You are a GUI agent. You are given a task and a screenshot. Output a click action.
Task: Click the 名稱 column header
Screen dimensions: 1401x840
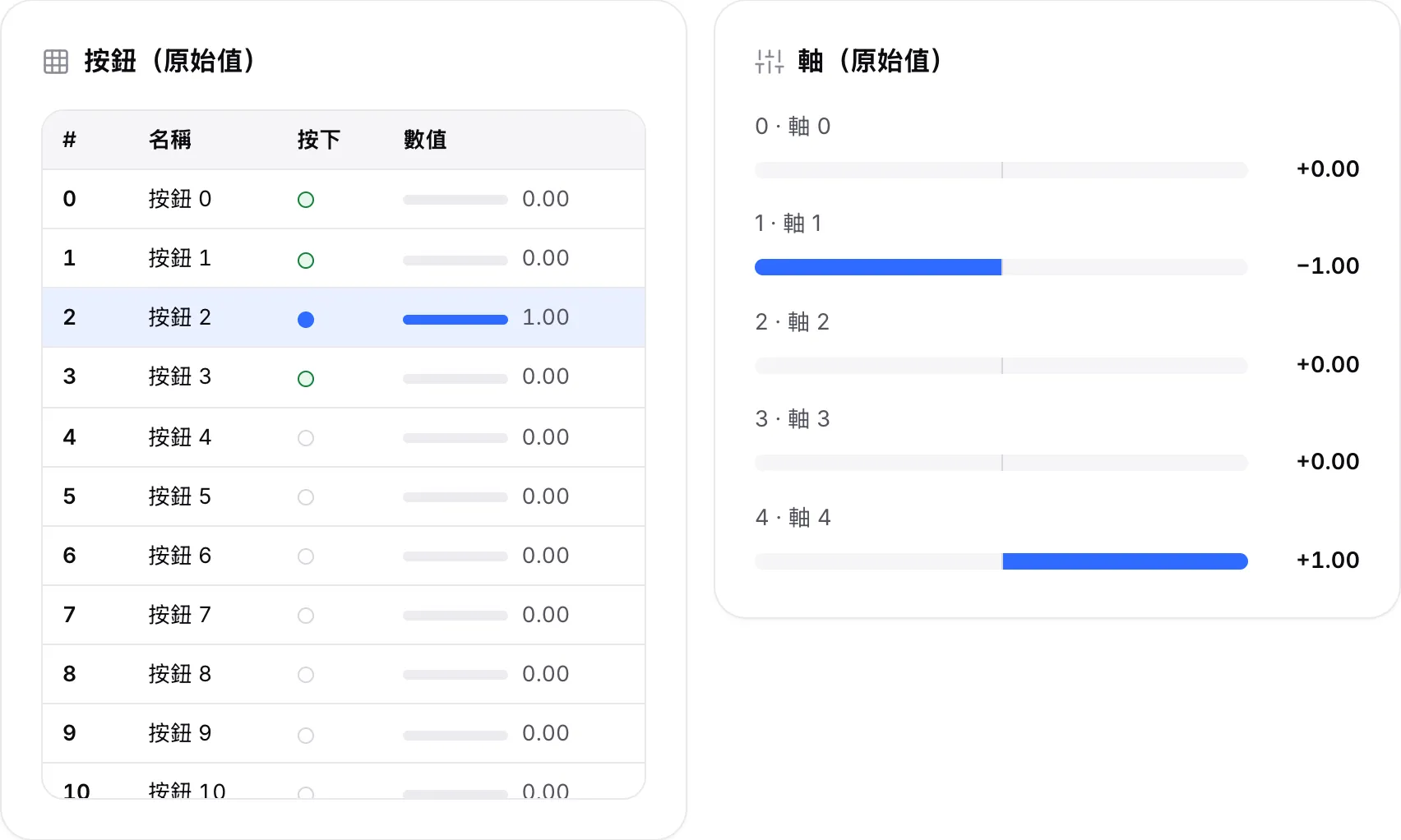pos(170,140)
